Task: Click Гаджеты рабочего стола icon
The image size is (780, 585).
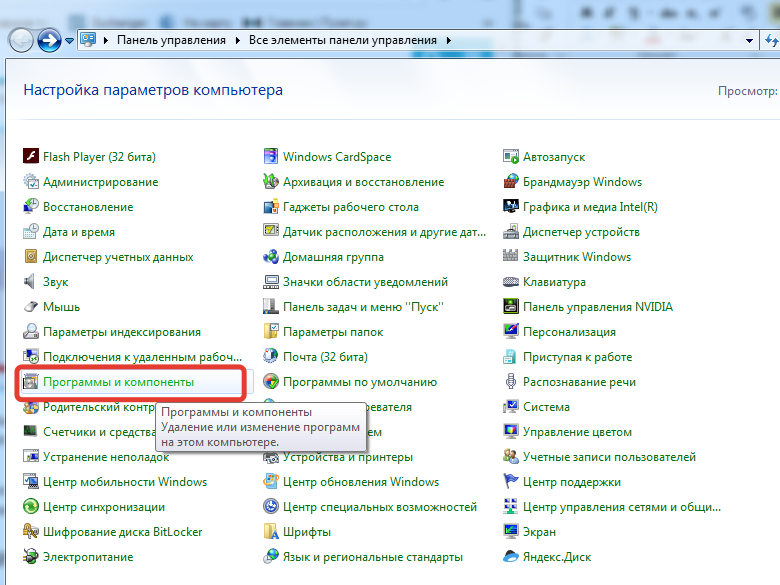Action: tap(271, 206)
